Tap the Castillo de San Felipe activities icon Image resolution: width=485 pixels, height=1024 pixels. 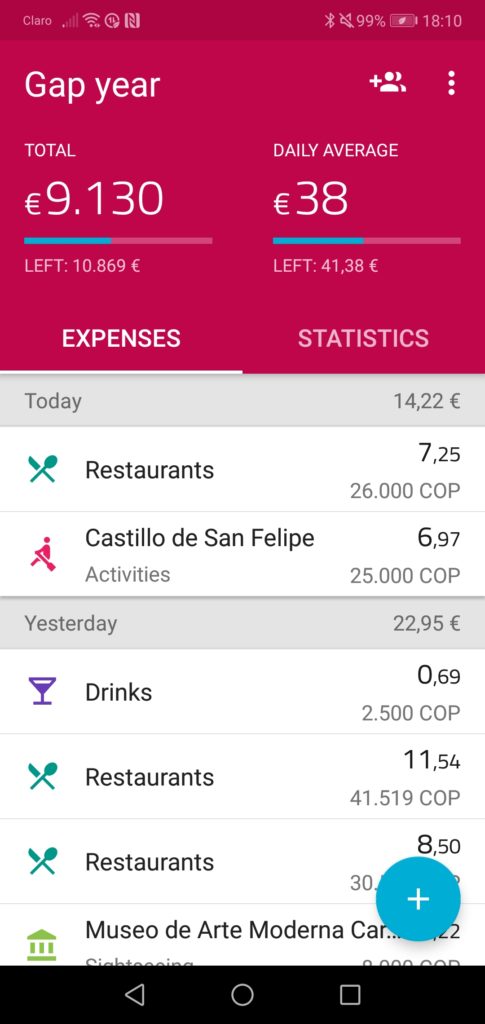click(x=43, y=554)
